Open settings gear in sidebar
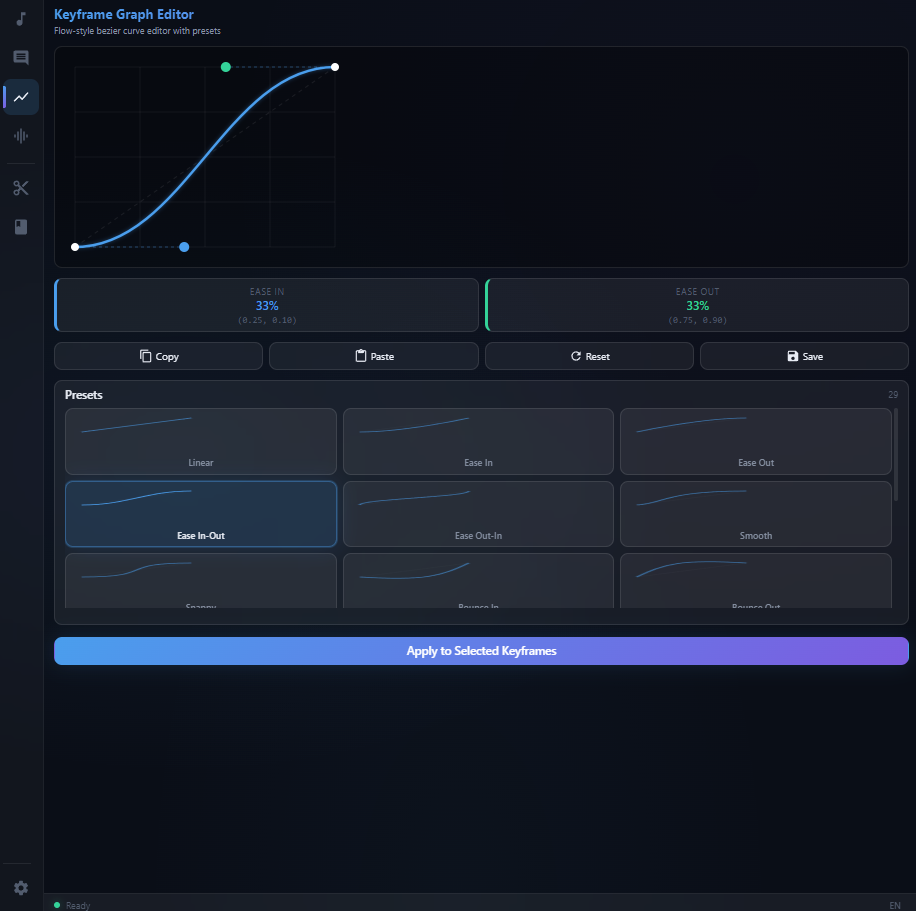The width and height of the screenshot is (916, 911). (21, 888)
